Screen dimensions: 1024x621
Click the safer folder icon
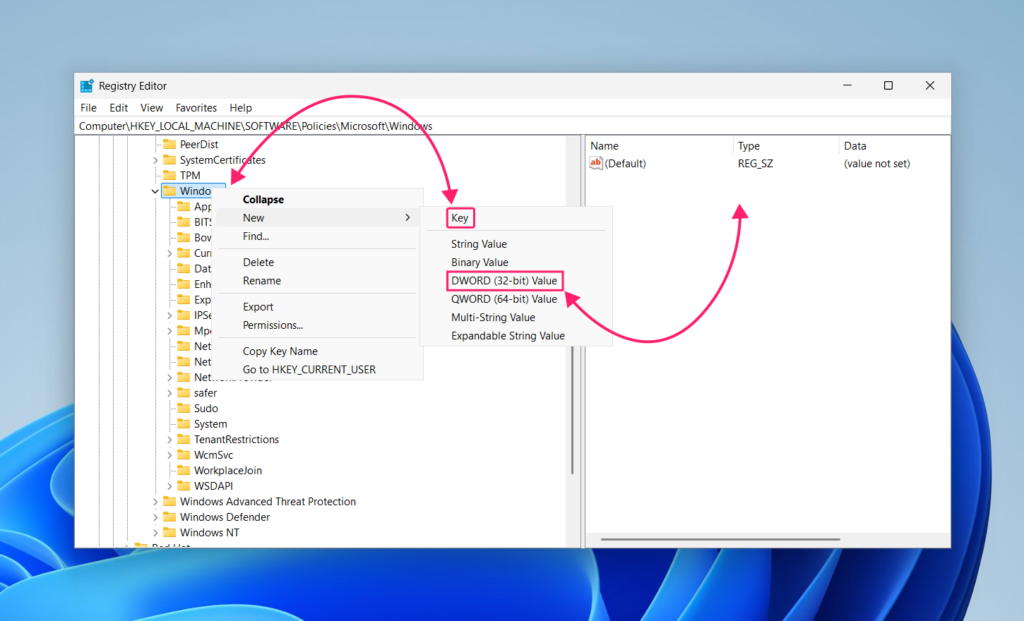(x=184, y=392)
